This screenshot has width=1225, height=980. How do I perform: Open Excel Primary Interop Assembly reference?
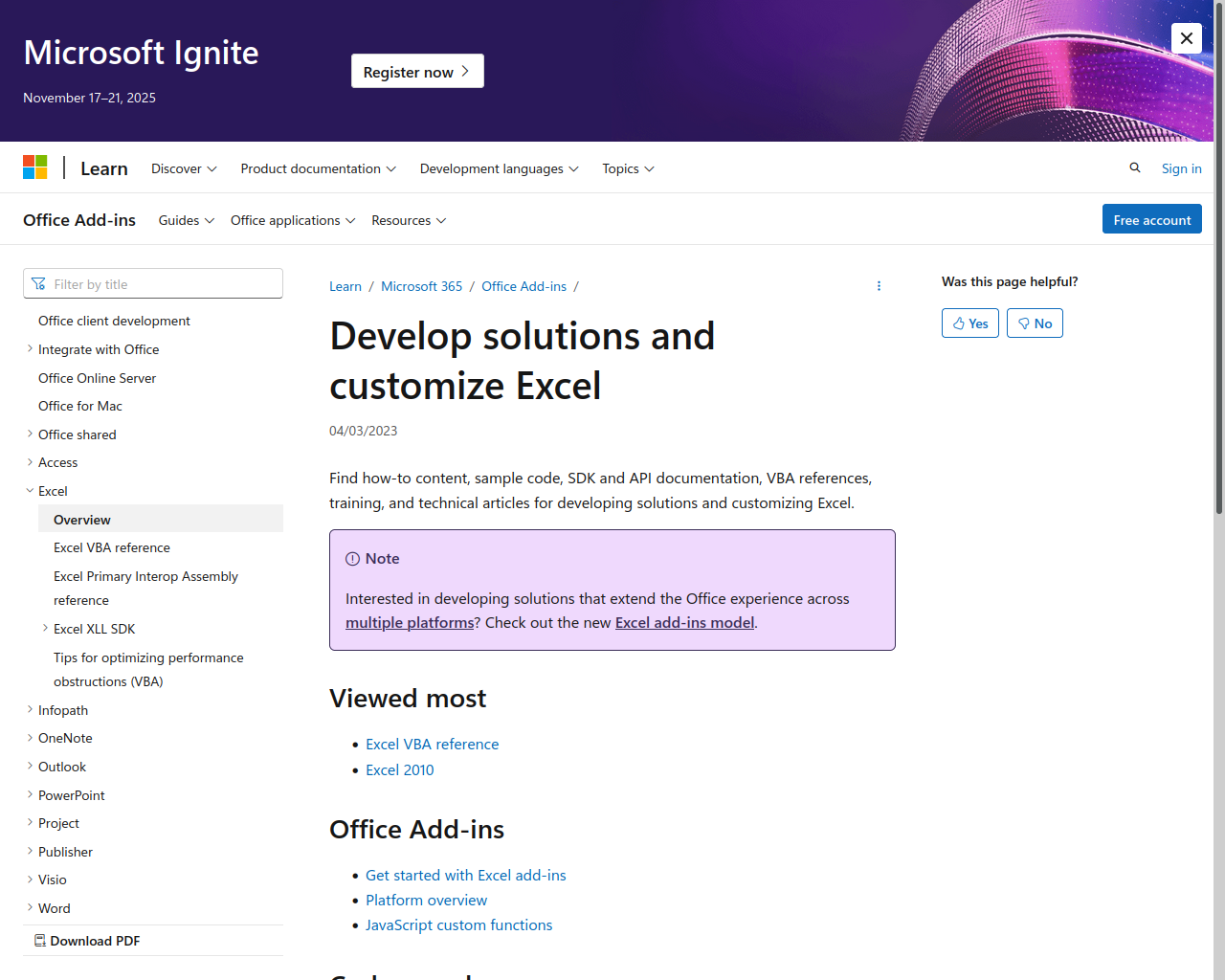(x=145, y=588)
